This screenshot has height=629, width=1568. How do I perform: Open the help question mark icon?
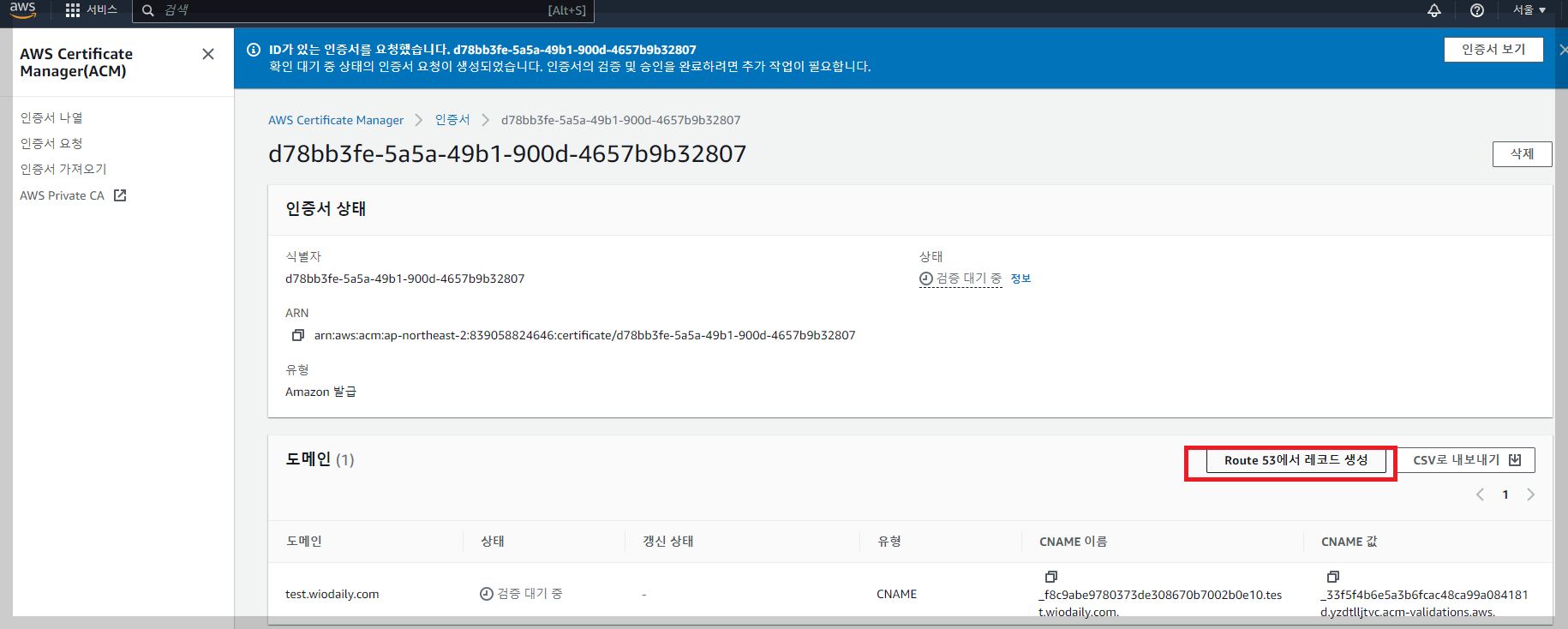(1477, 10)
